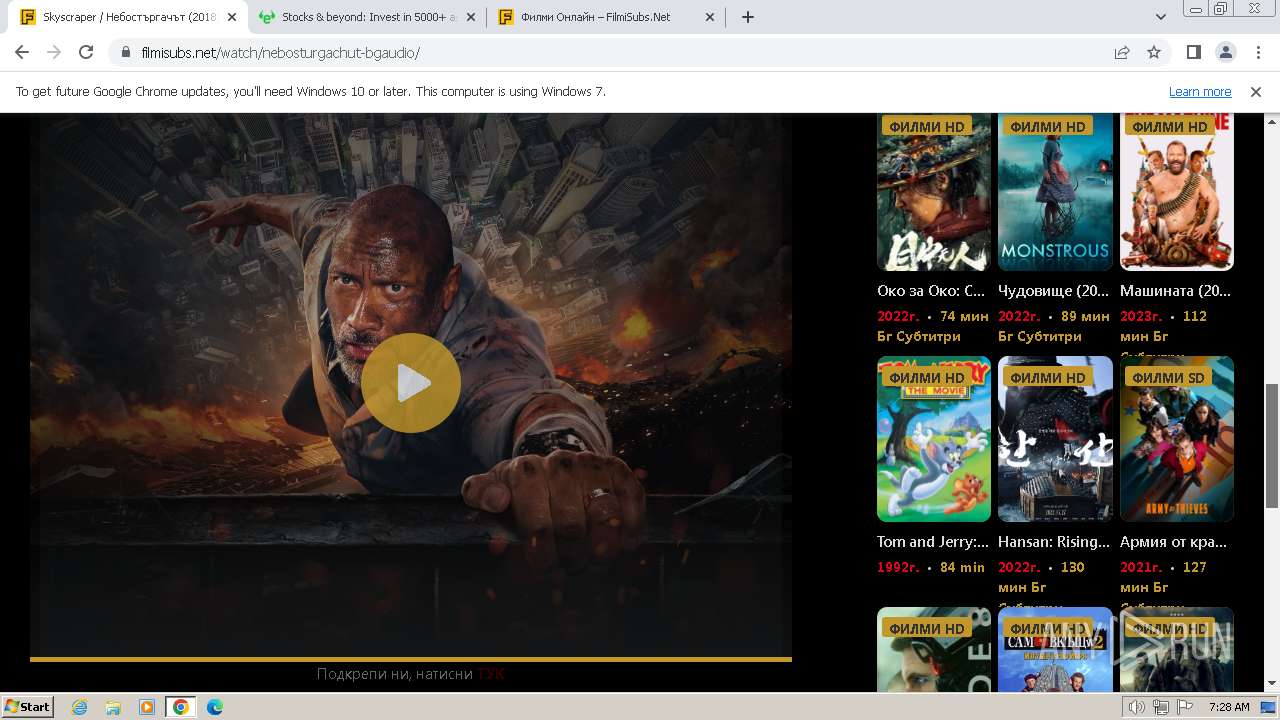Launch Microsoft Edge from taskbar

click(215, 707)
